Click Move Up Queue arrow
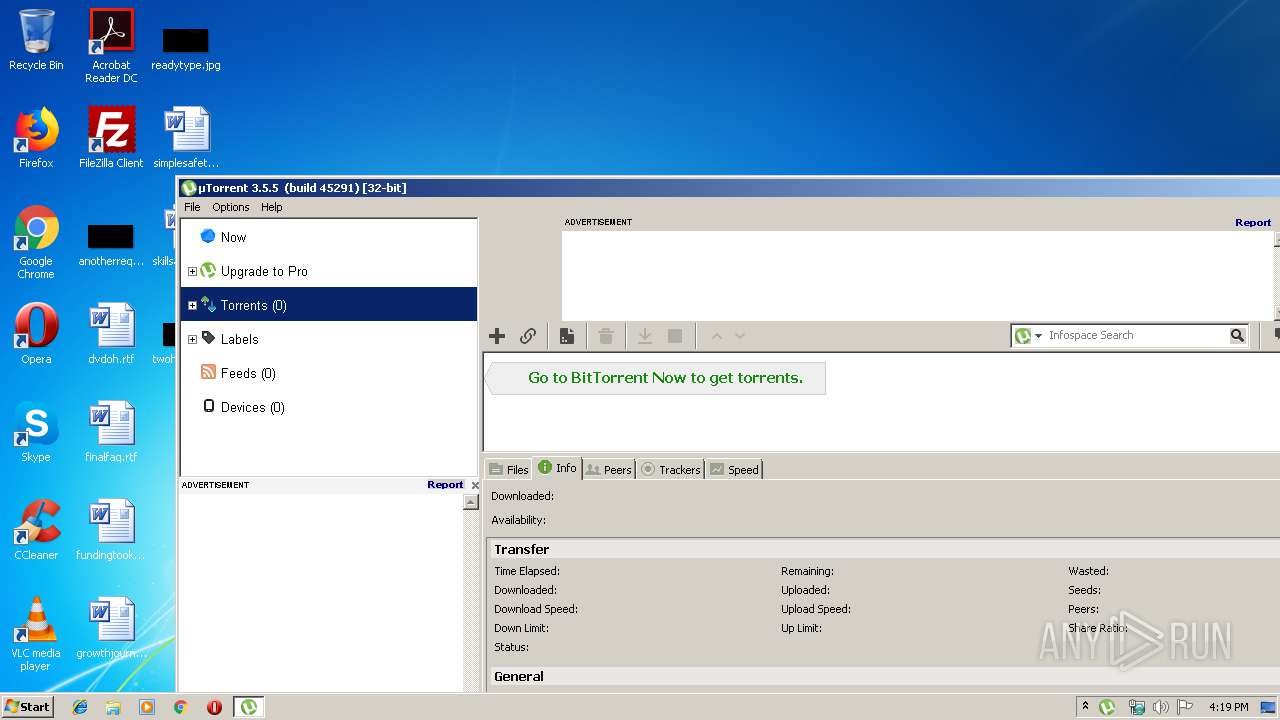Image resolution: width=1280 pixels, height=720 pixels. point(716,336)
